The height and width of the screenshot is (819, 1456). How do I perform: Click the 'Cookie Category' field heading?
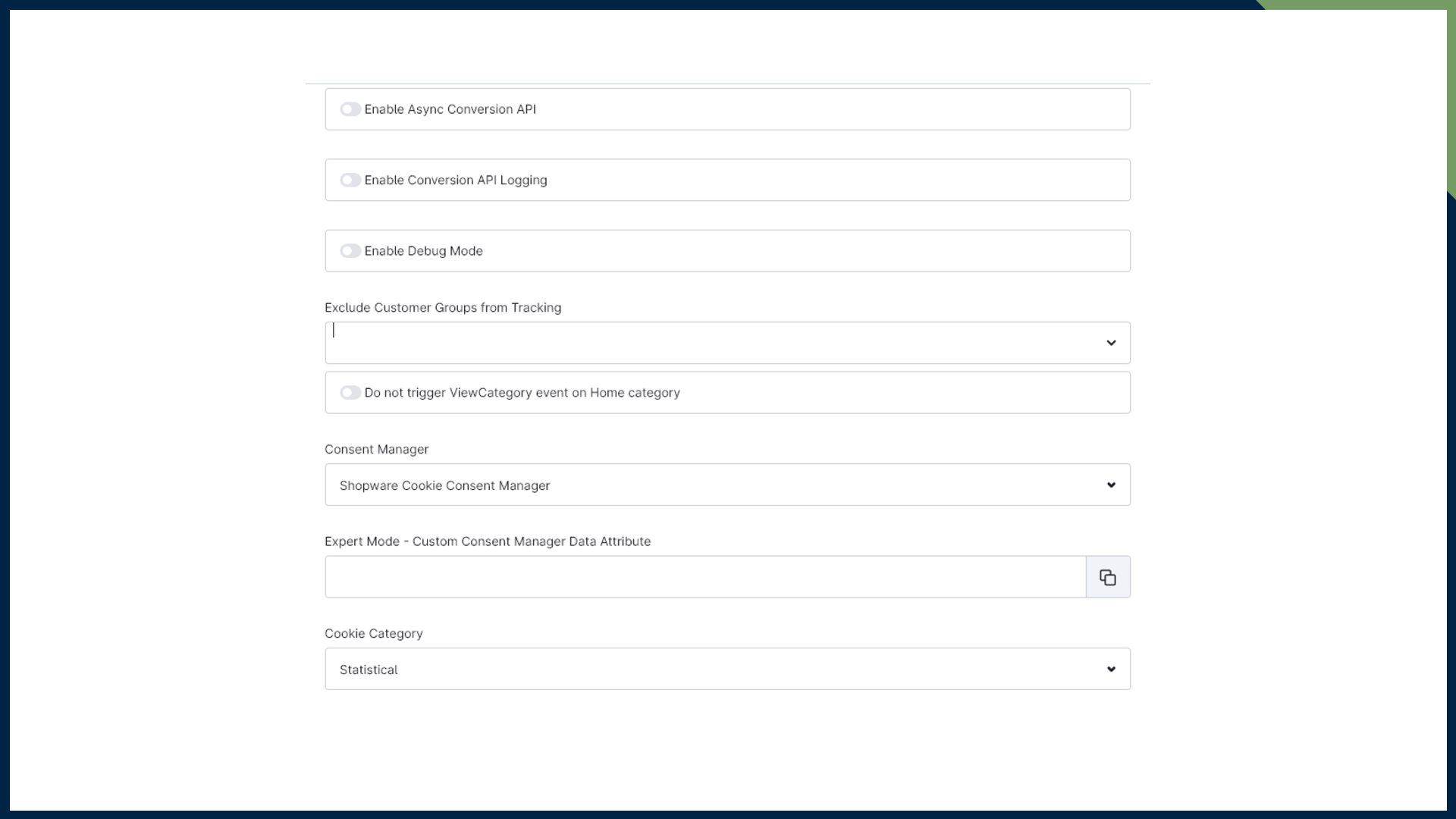373,633
